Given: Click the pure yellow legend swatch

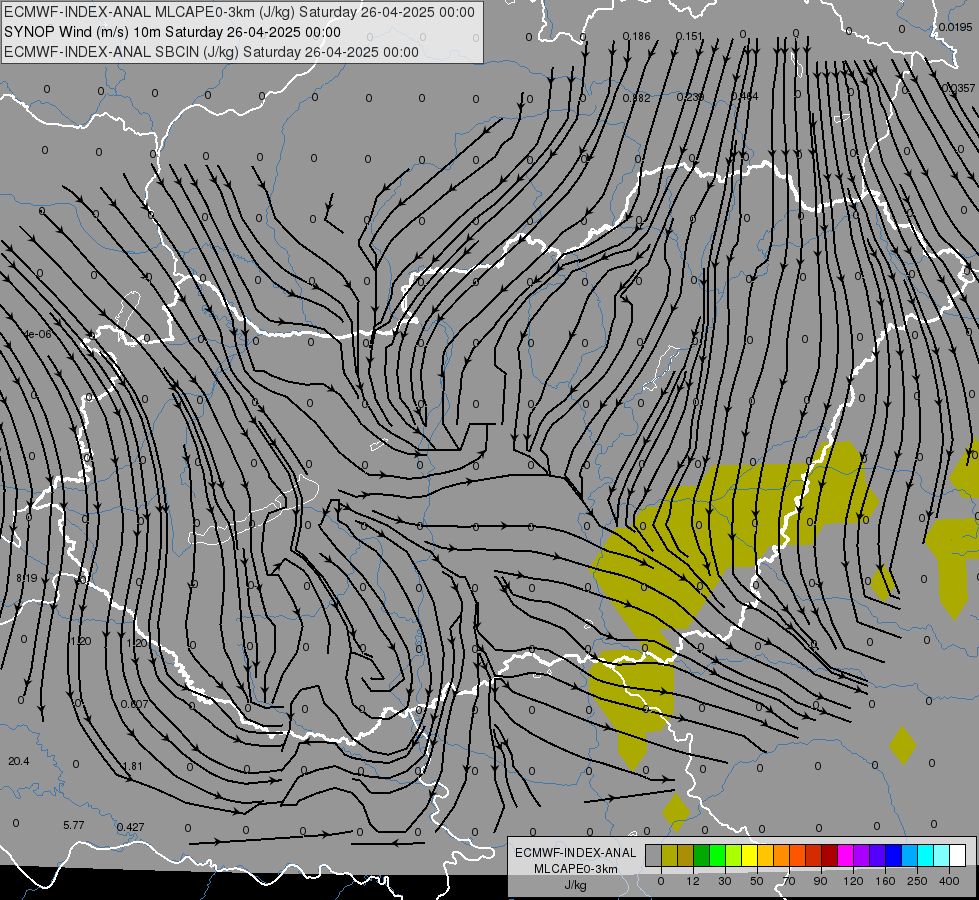Looking at the screenshot, I should click(750, 855).
